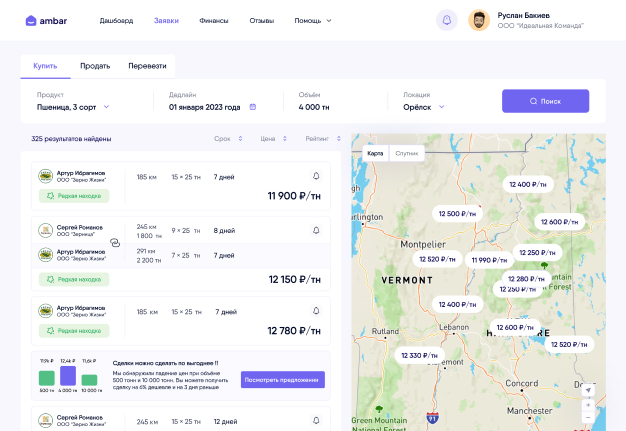This screenshot has height=431, width=626.
Task: Switch map to Спутник view
Action: [x=407, y=153]
